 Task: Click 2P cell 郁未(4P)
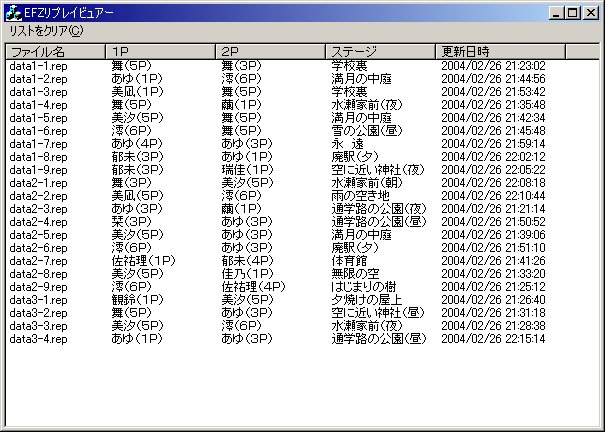pos(247,261)
